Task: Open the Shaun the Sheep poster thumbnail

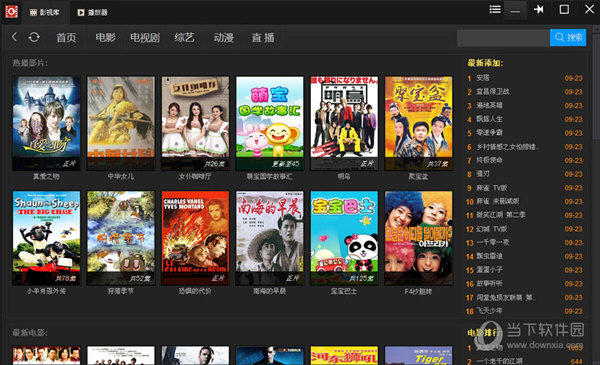Action: click(x=46, y=238)
